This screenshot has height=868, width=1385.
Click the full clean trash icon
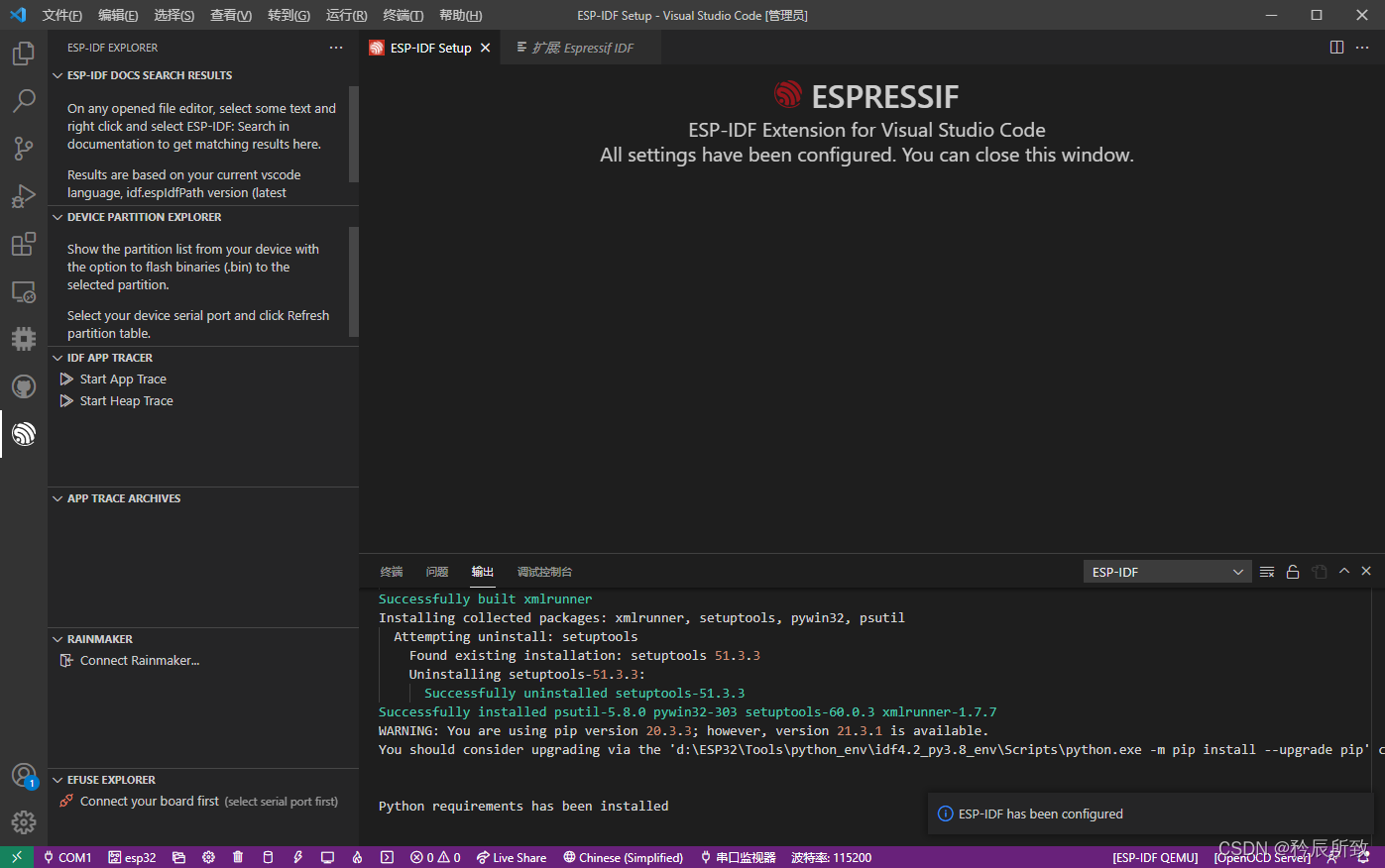point(238,857)
